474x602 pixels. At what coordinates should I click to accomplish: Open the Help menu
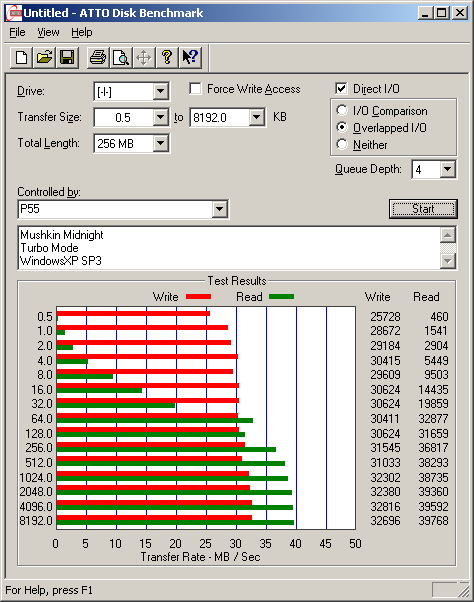[82, 33]
